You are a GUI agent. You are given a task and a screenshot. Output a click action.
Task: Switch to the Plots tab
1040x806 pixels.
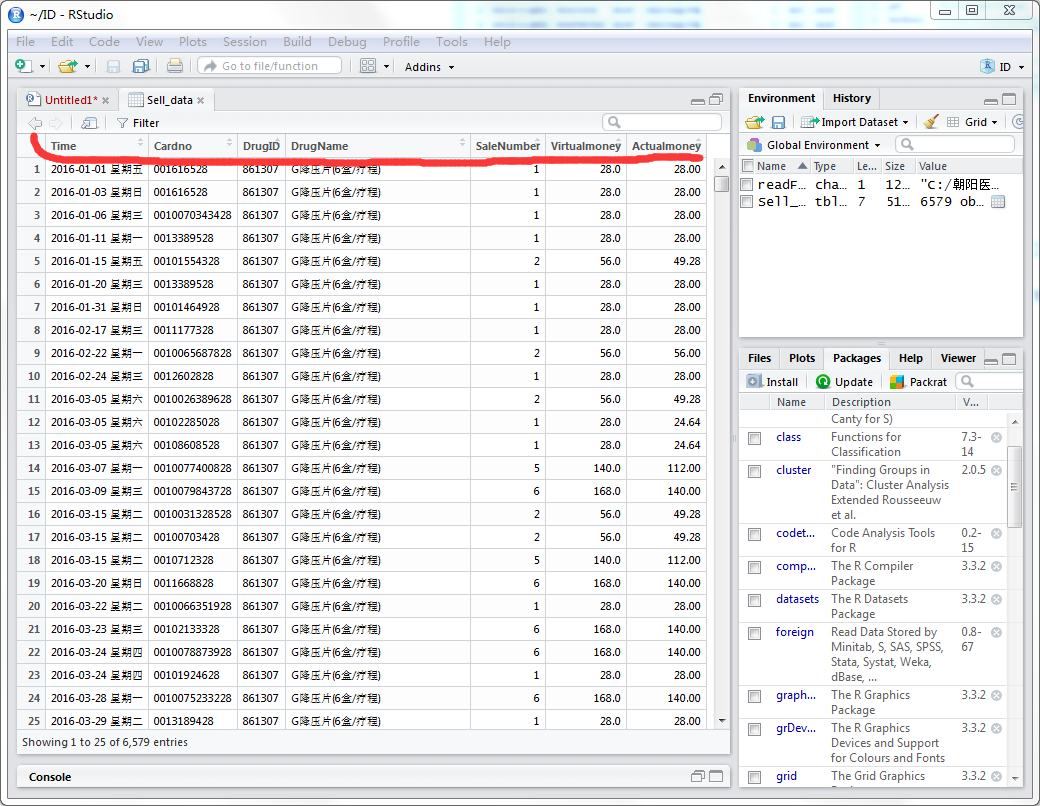(801, 358)
